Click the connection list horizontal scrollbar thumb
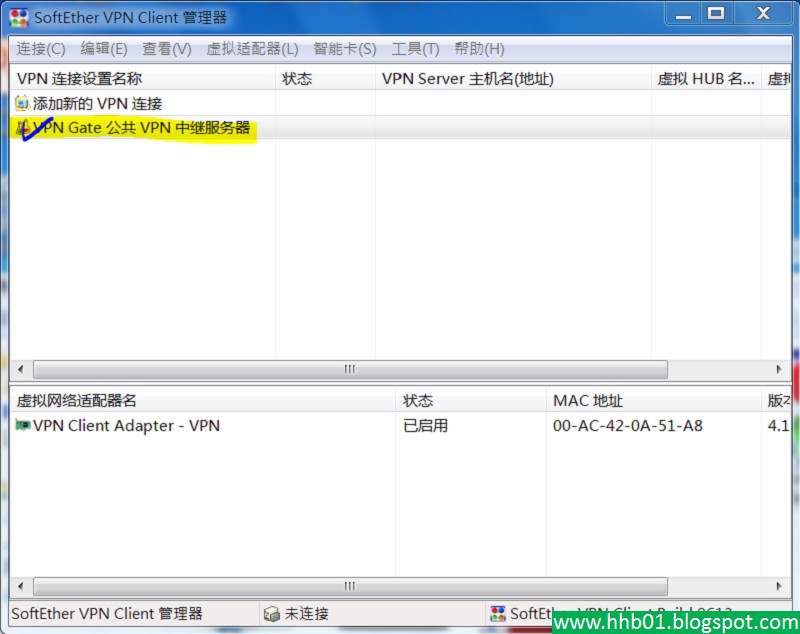Viewport: 800px width, 634px height. (x=350, y=369)
